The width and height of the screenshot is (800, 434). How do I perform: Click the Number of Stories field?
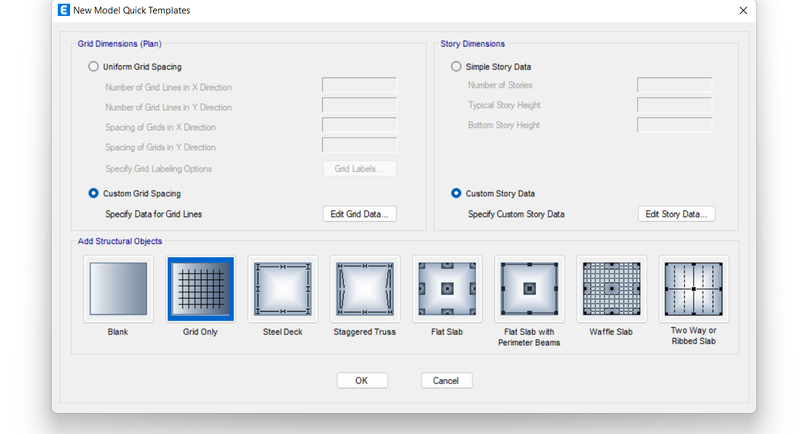pos(674,85)
